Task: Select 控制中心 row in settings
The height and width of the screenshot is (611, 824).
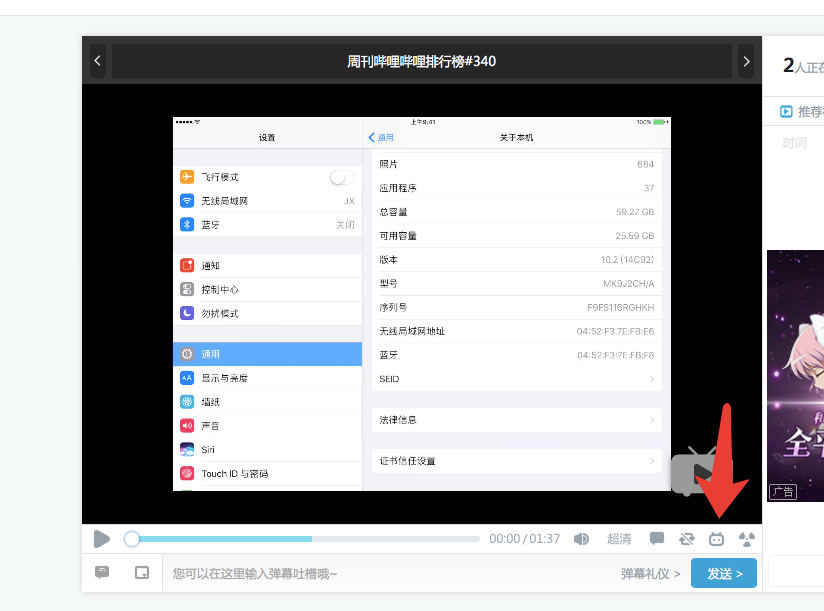Action: tap(267, 289)
